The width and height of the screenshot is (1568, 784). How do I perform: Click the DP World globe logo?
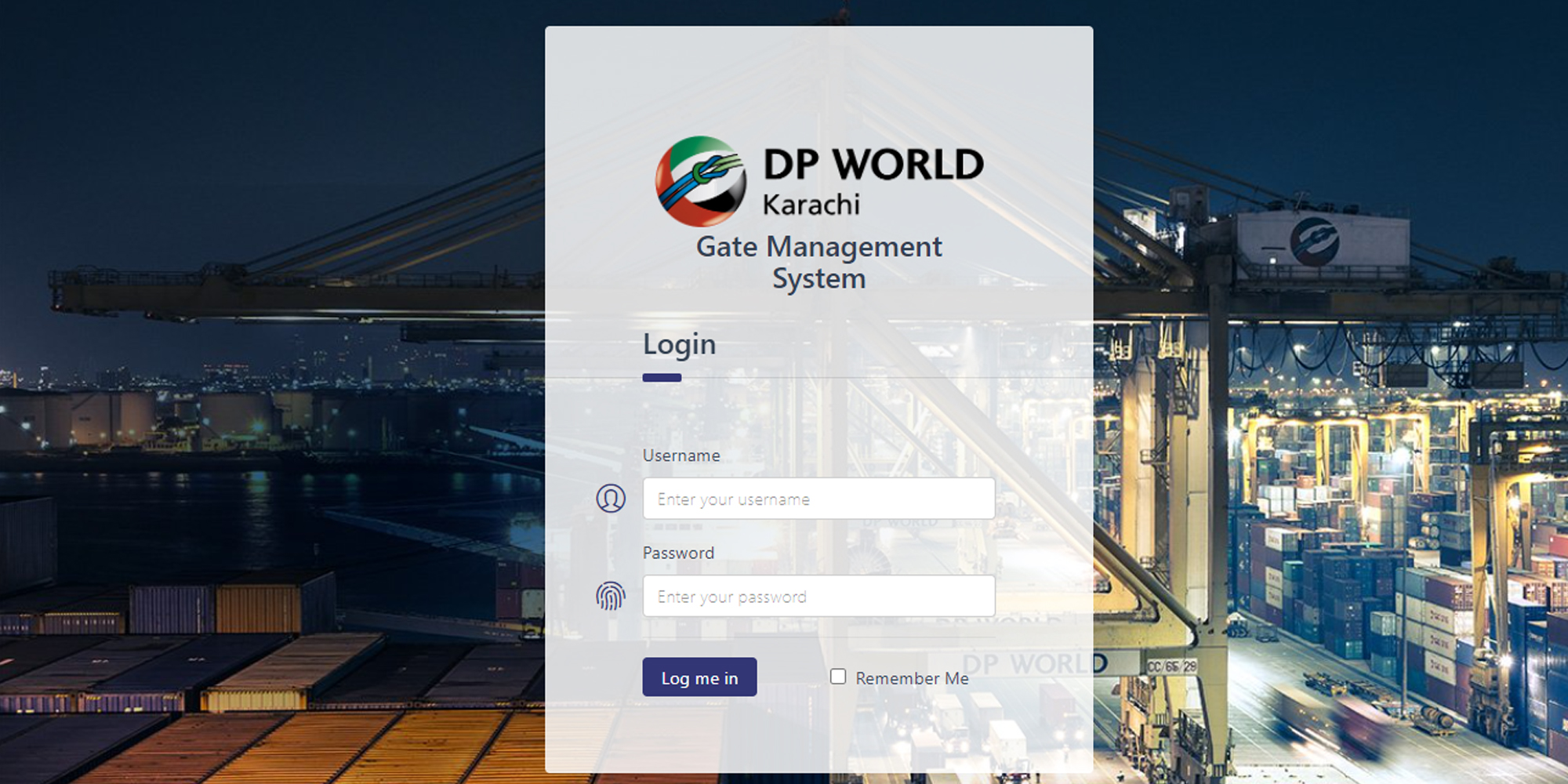[700, 181]
